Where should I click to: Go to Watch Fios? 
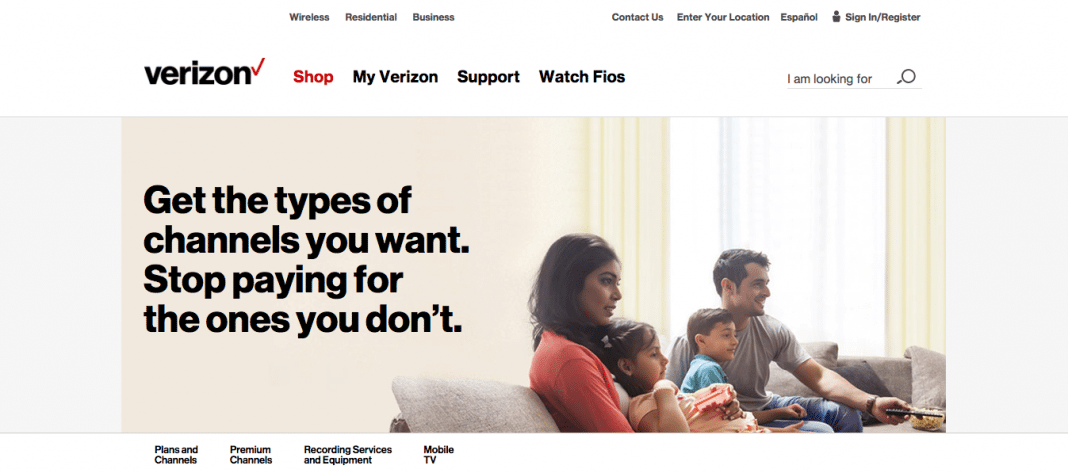(x=582, y=77)
